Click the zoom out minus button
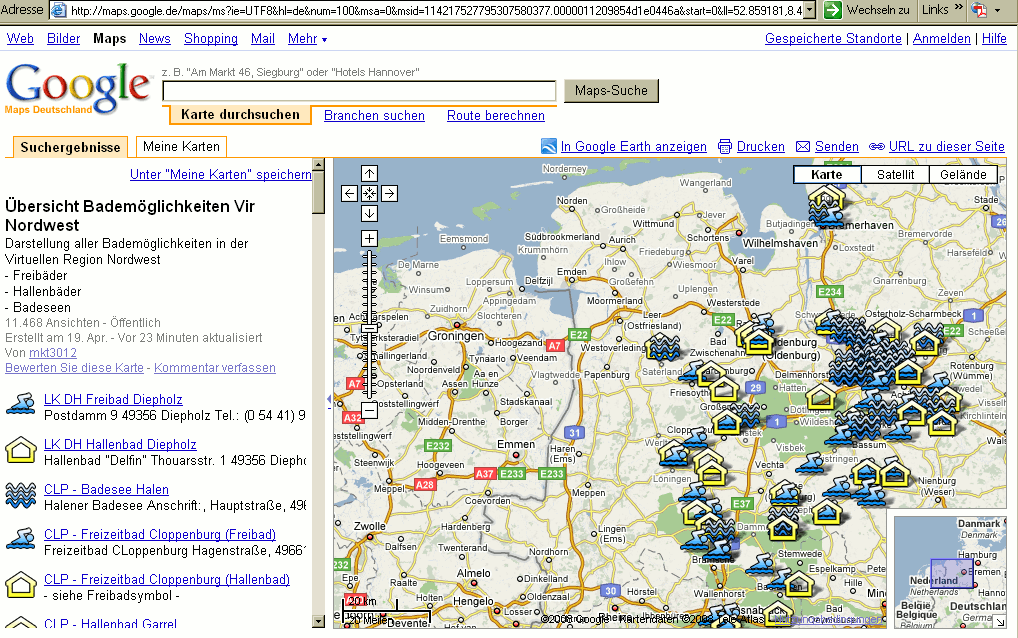The image size is (1018, 638). coord(369,410)
